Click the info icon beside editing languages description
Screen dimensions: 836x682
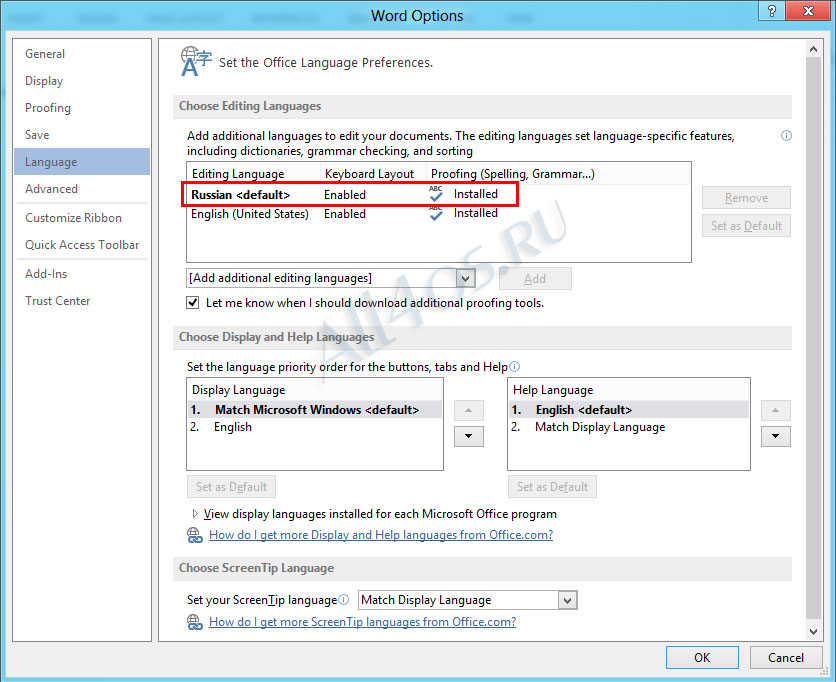[x=786, y=135]
